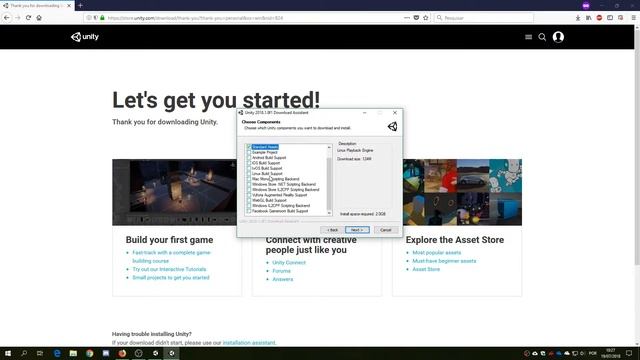Image resolution: width=640 pixels, height=360 pixels.
Task: Open the red ad-blocker extension icon
Action: [599, 18]
